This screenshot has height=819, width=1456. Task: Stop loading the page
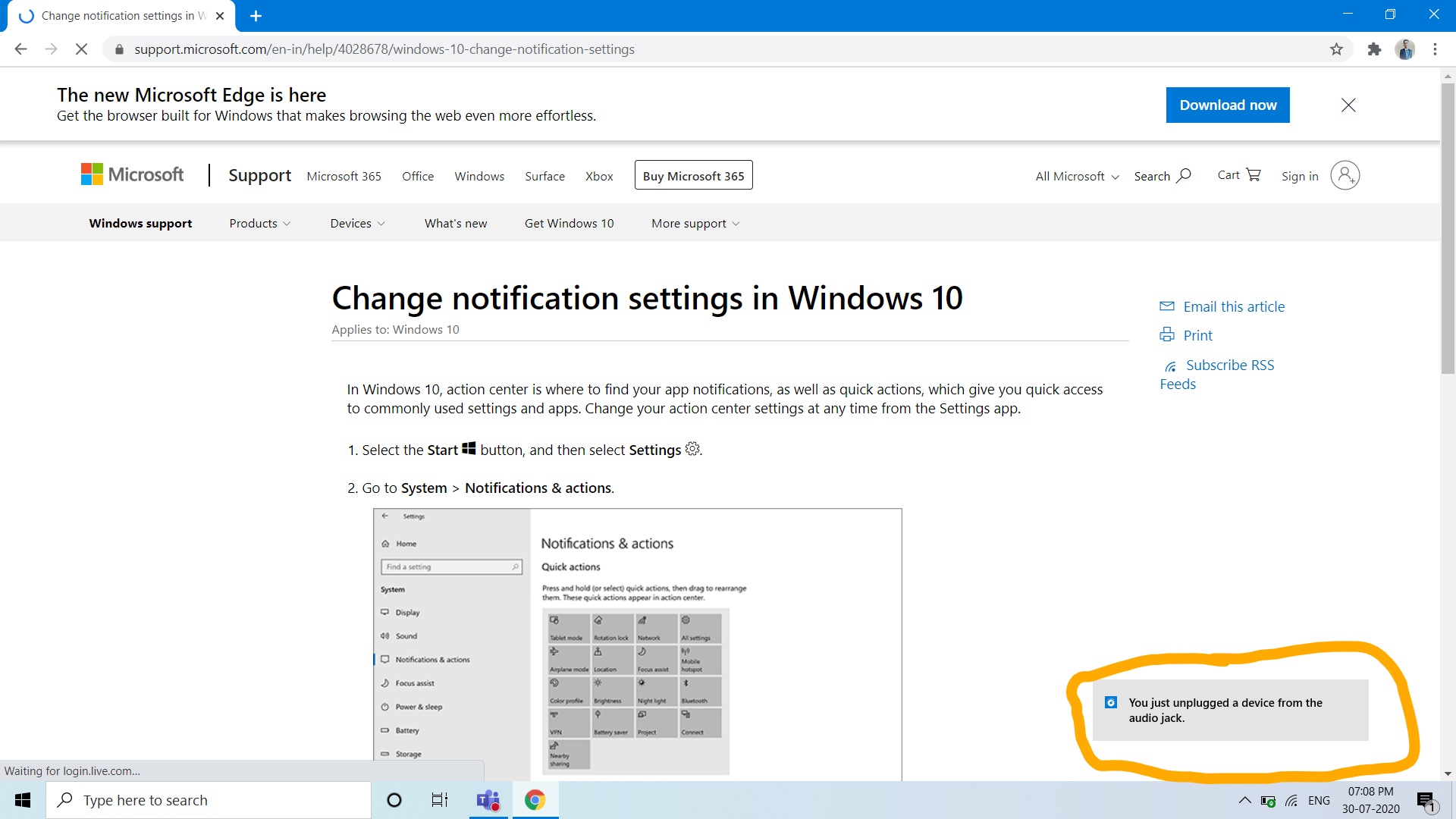(81, 49)
